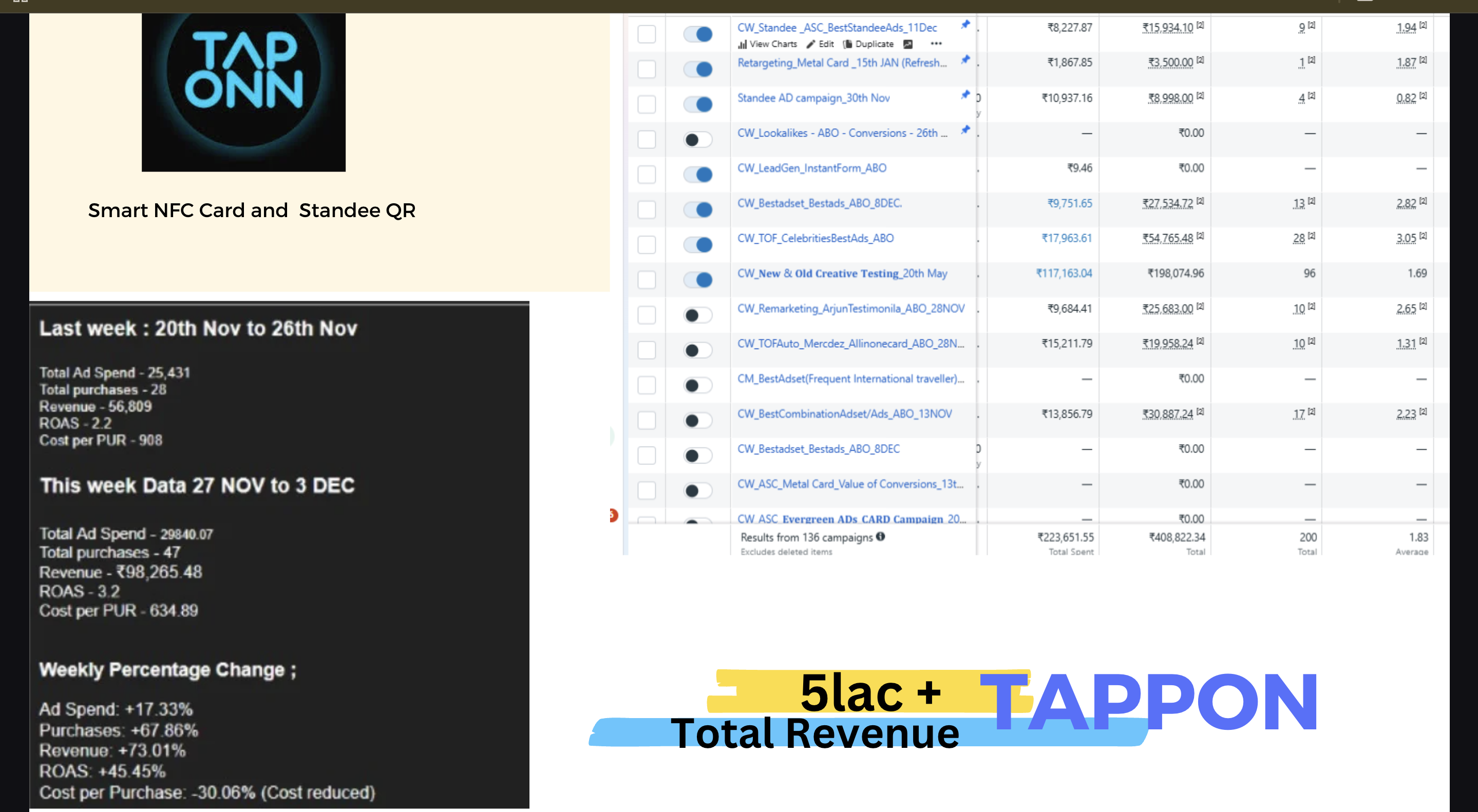
Task: Click the ₹408,822.34 total revenue value
Action: pyautogui.click(x=1177, y=537)
